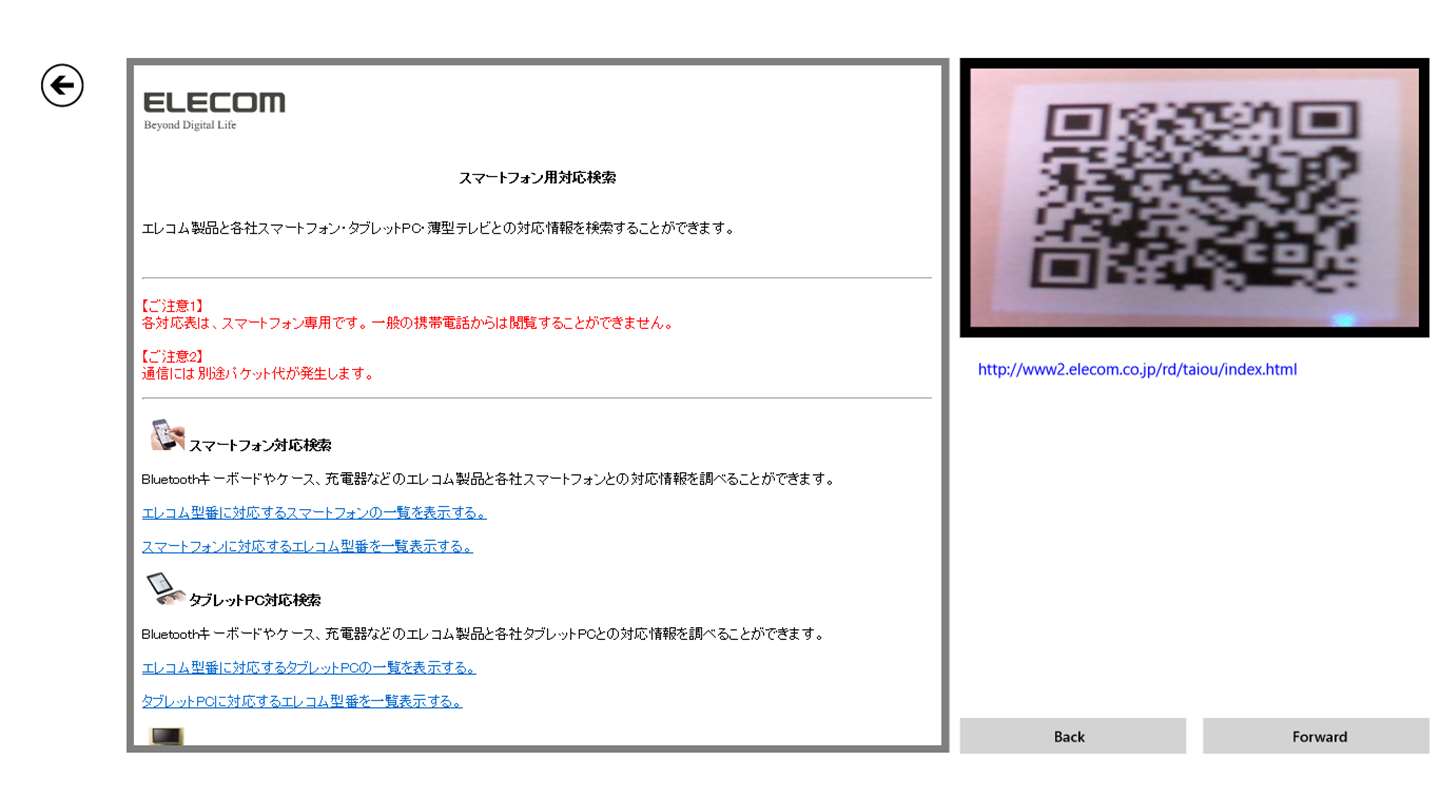Click the heading スマートフォン用対応検索
Screen dimensions: 1440x810
537,178
